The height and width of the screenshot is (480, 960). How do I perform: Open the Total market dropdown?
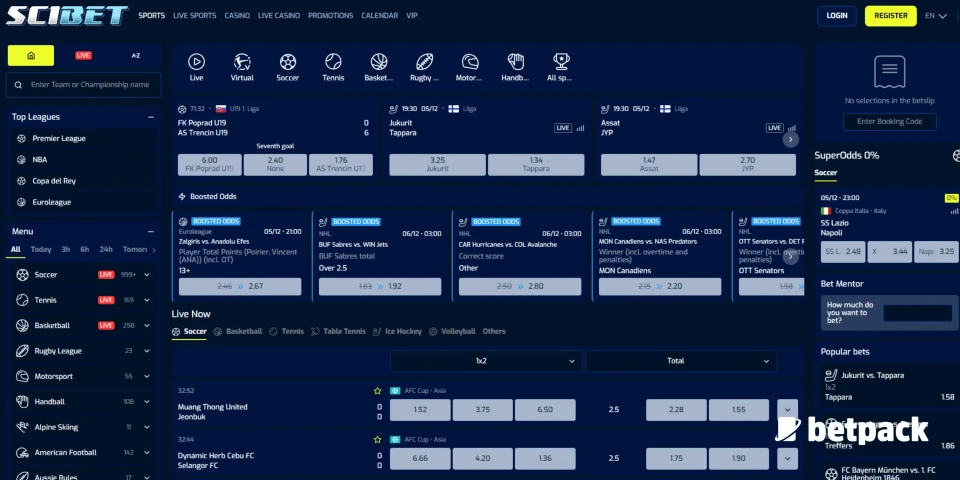681,361
